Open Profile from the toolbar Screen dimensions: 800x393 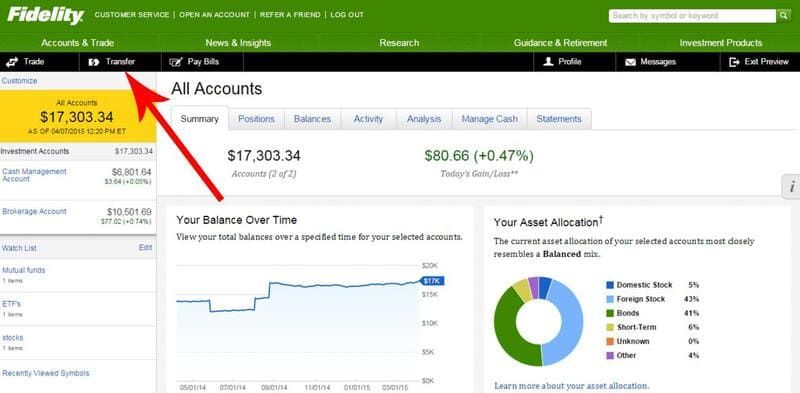[574, 62]
